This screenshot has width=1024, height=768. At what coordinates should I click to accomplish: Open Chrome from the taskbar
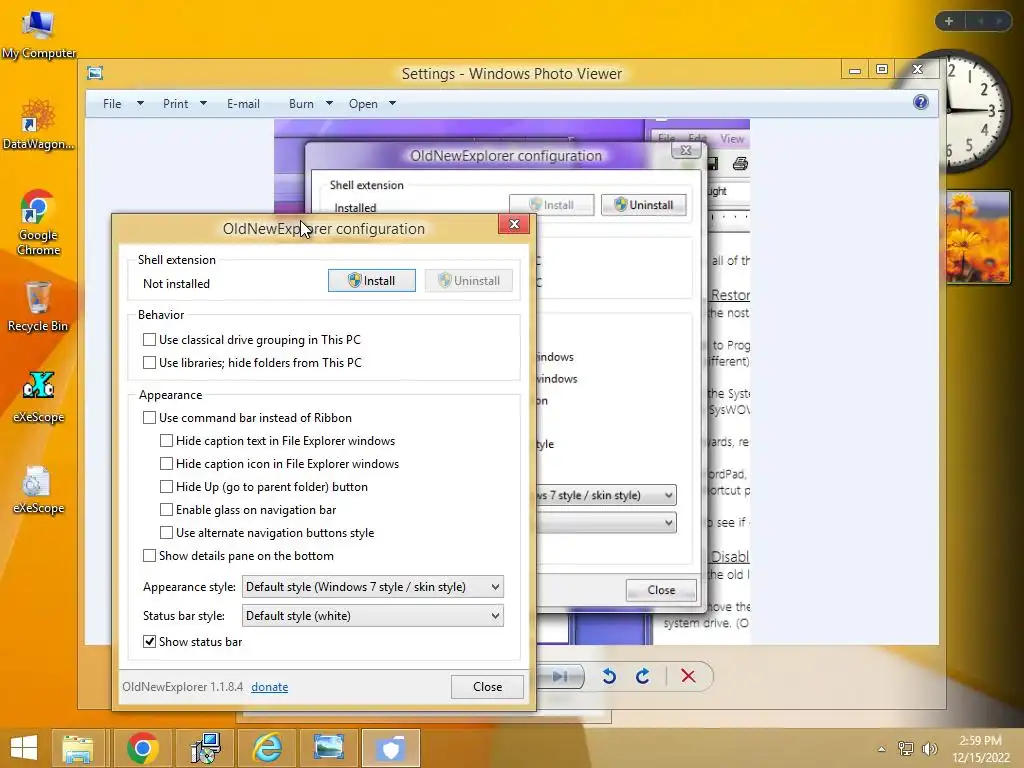coord(142,748)
